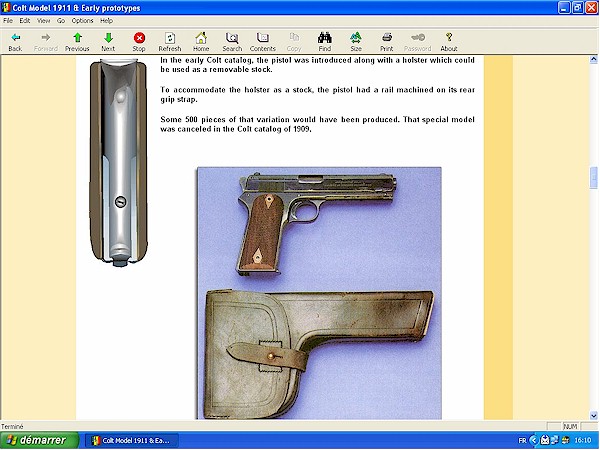Open the File menu
This screenshot has height=450, width=600.
[8, 21]
